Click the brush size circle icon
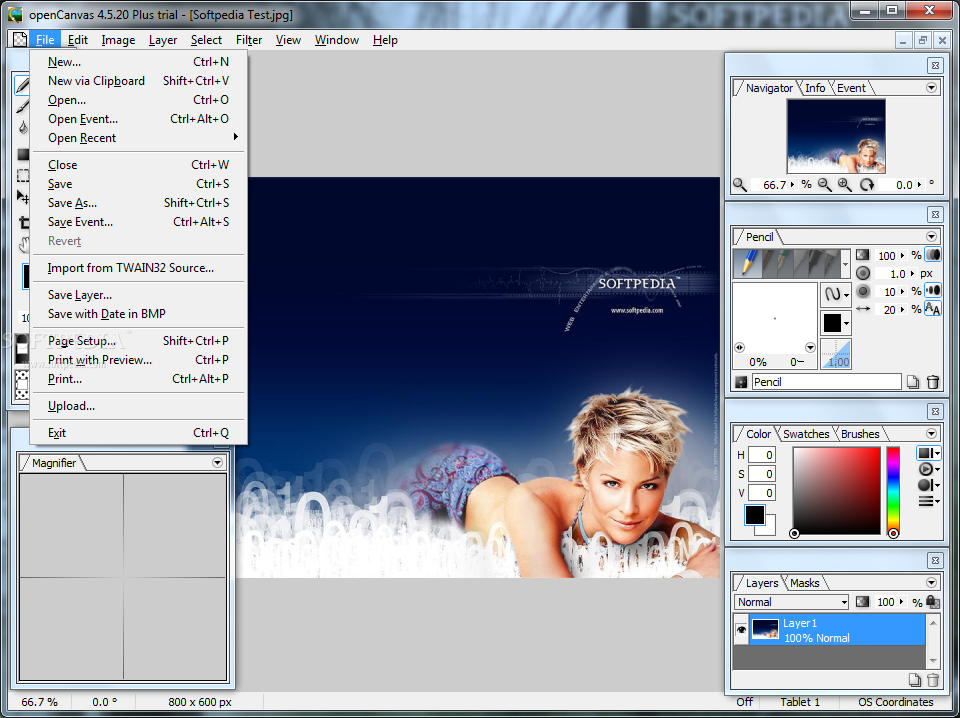Image resolution: width=960 pixels, height=718 pixels. coord(863,273)
